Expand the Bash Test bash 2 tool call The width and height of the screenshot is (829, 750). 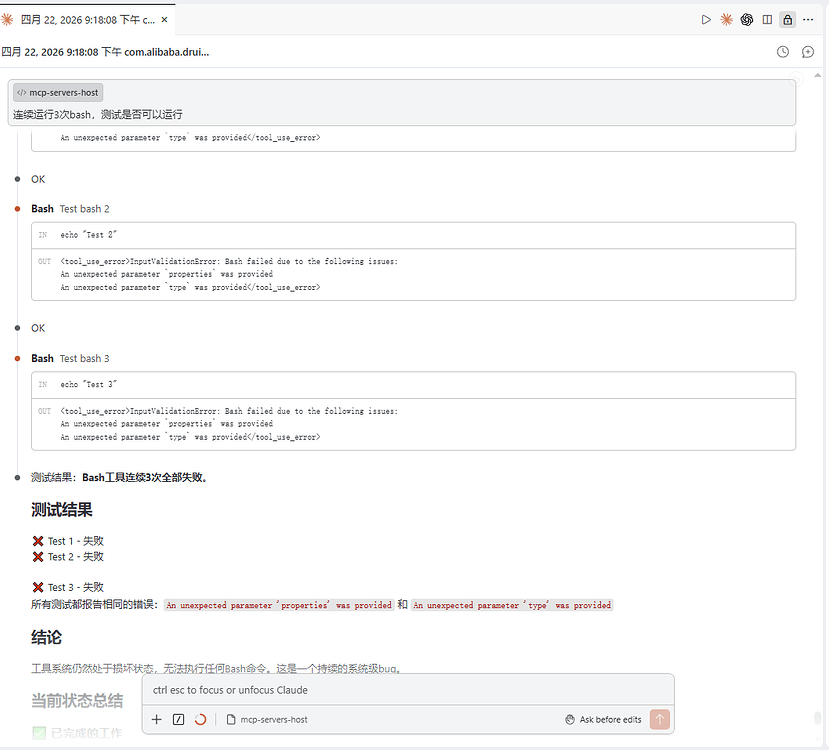point(70,209)
